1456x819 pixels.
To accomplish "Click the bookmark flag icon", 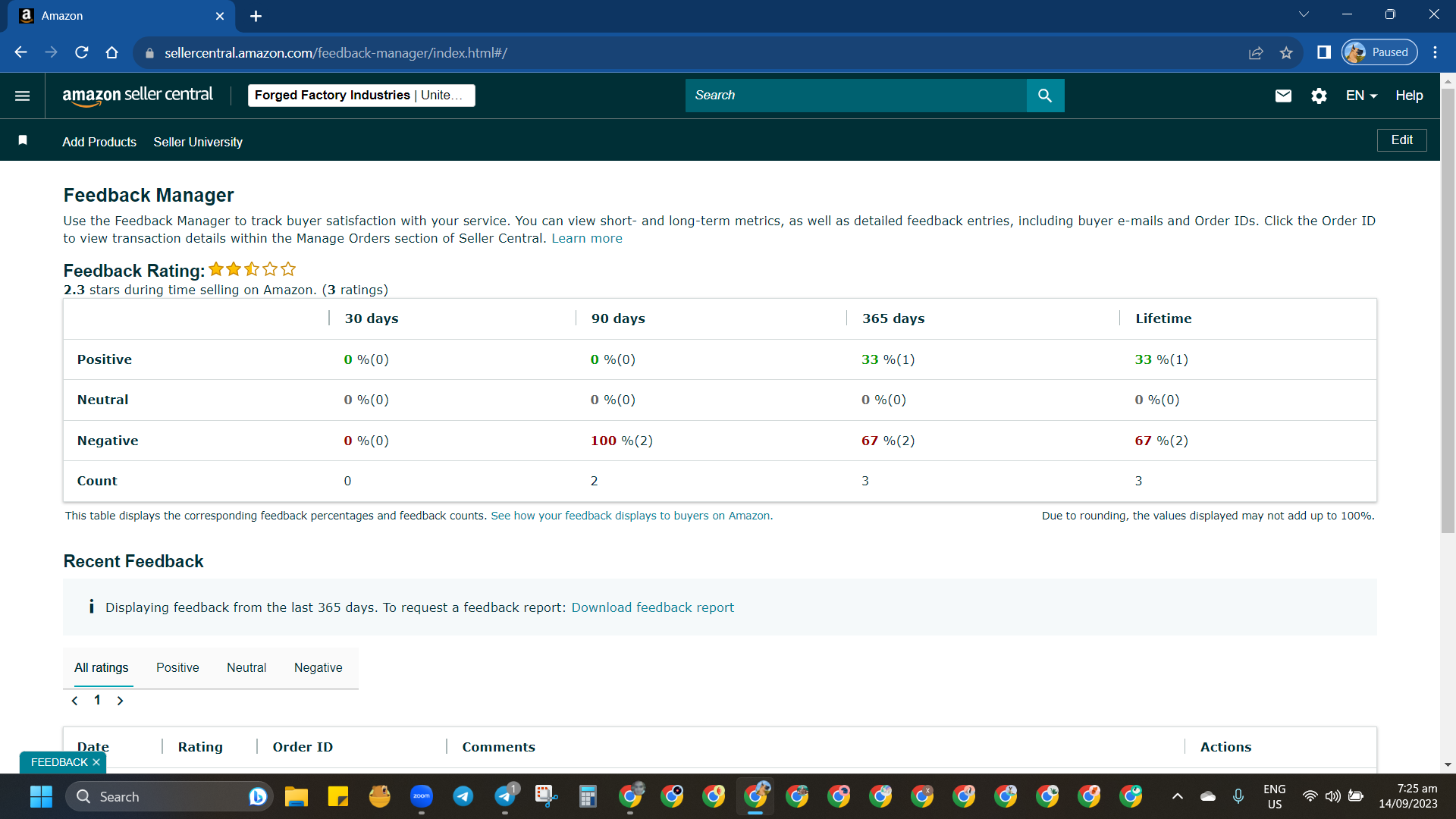I will coord(23,140).
